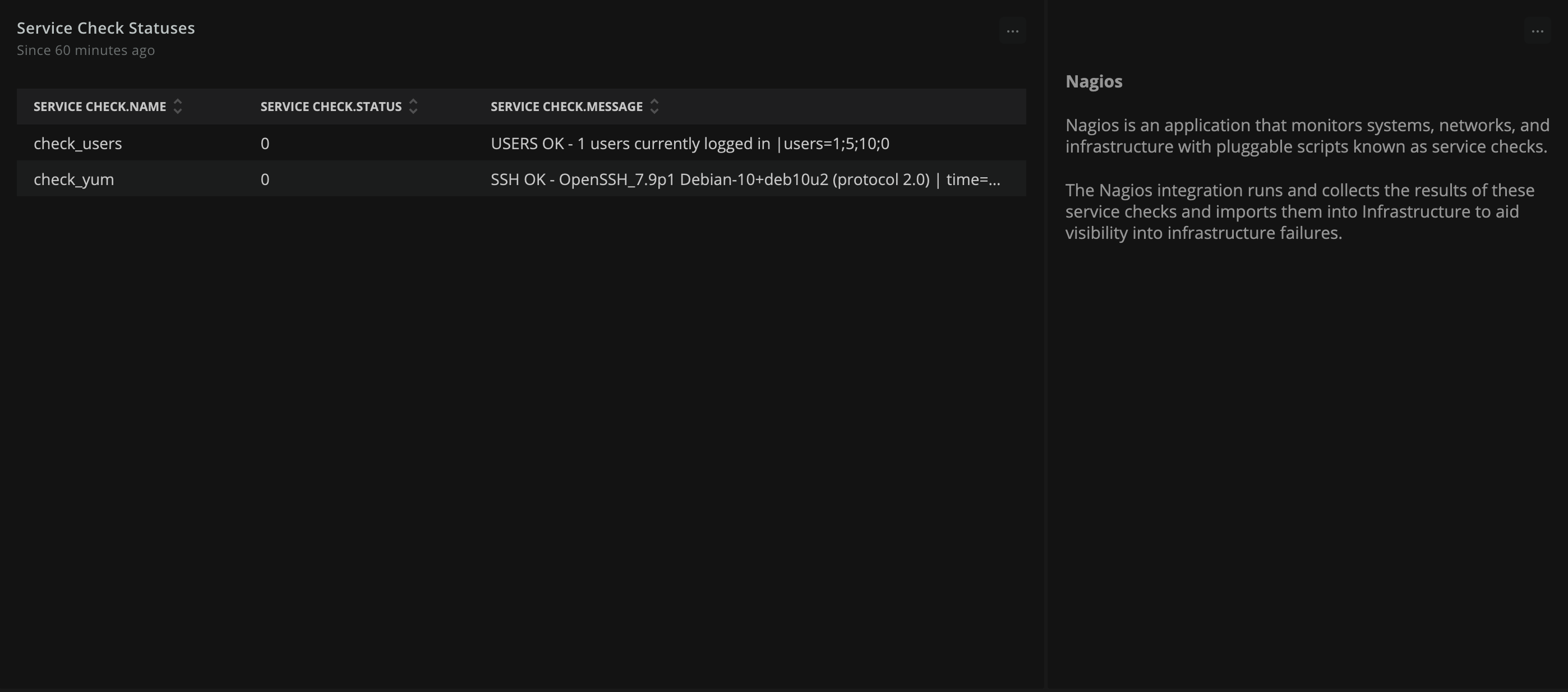Click status value 0 in check_yum row
The width and height of the screenshot is (1568, 692).
point(265,179)
